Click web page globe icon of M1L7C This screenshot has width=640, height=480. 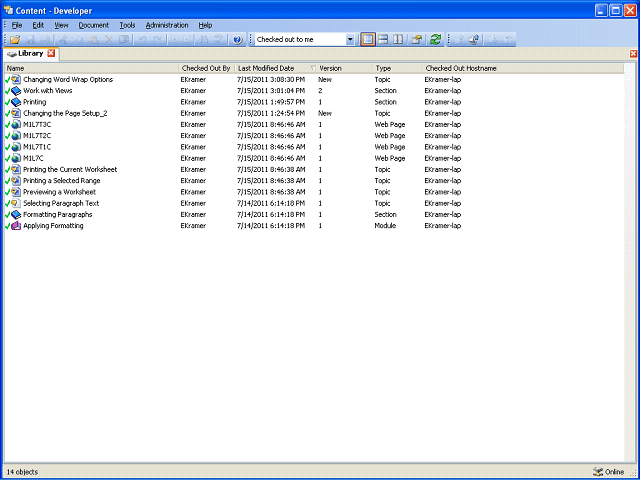(x=16, y=158)
